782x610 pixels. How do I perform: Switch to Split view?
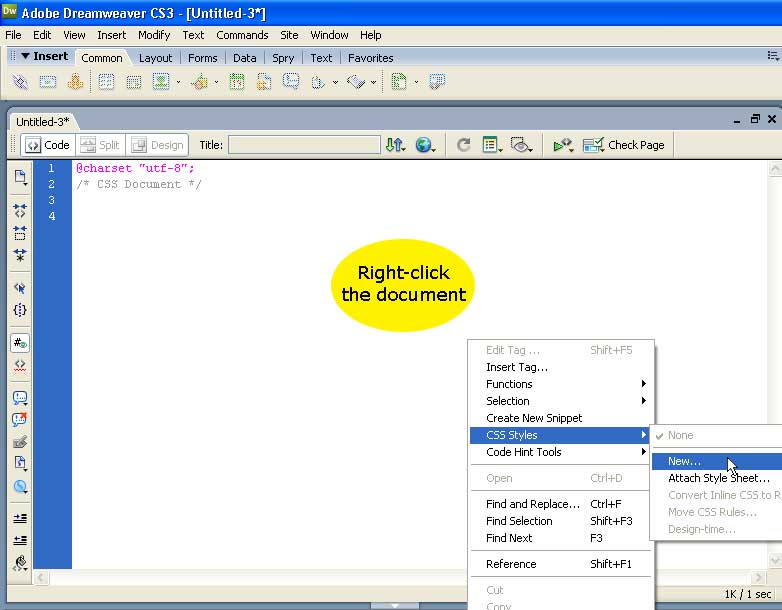[x=100, y=145]
